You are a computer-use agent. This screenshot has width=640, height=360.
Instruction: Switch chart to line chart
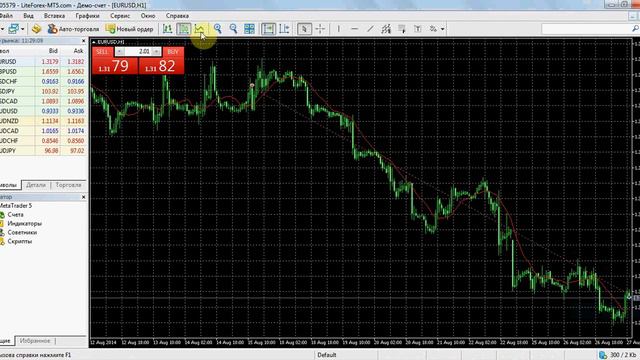[x=199, y=29]
